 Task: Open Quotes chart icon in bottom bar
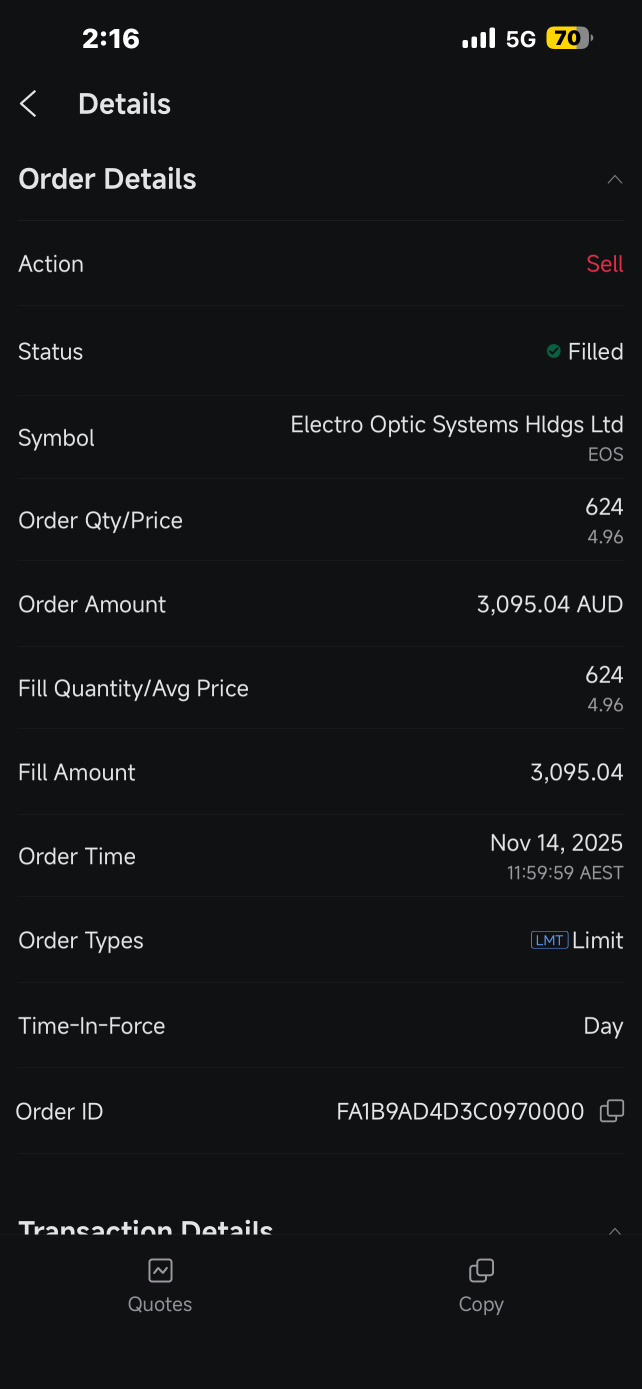[x=160, y=1270]
